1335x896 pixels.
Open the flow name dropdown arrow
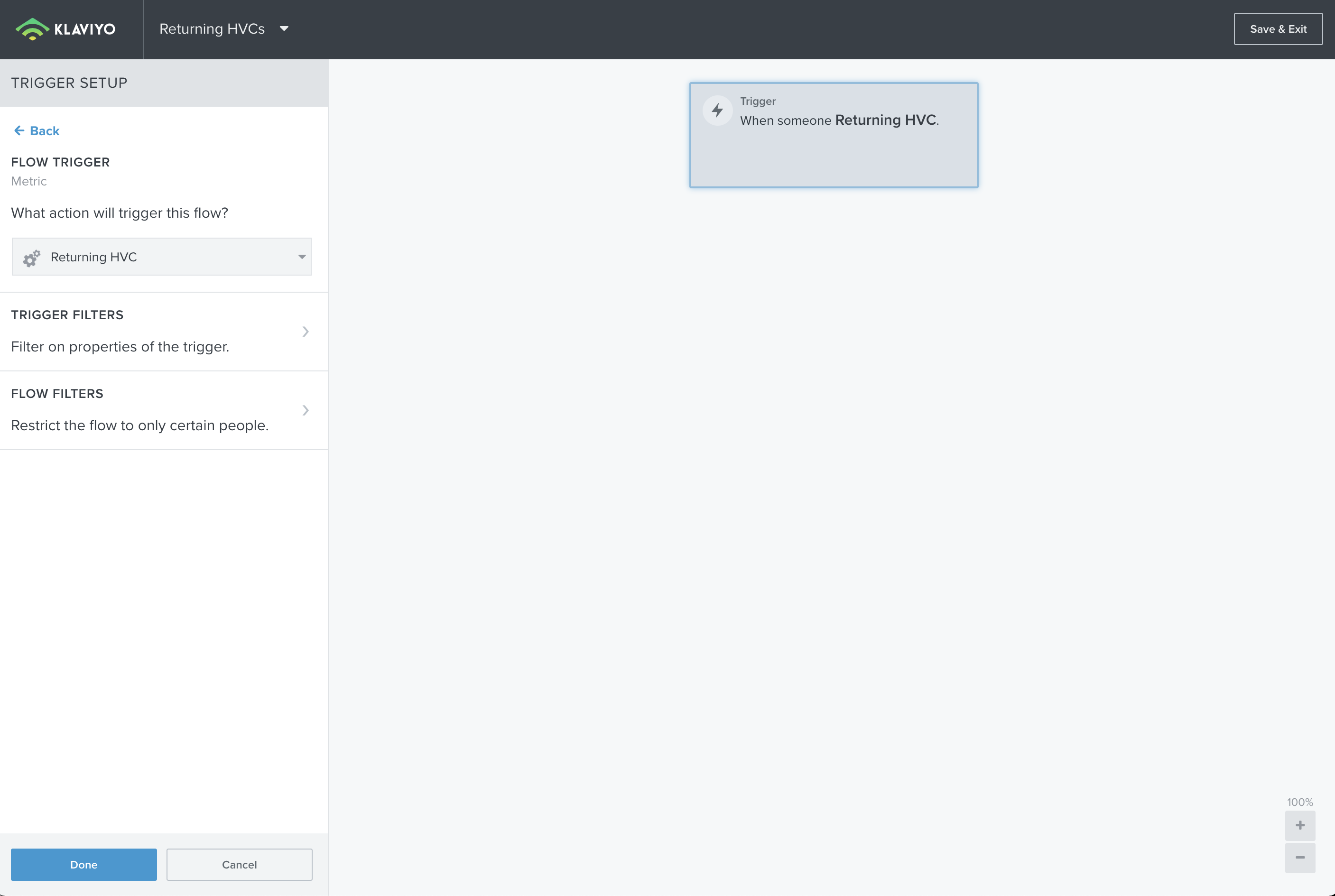[284, 28]
